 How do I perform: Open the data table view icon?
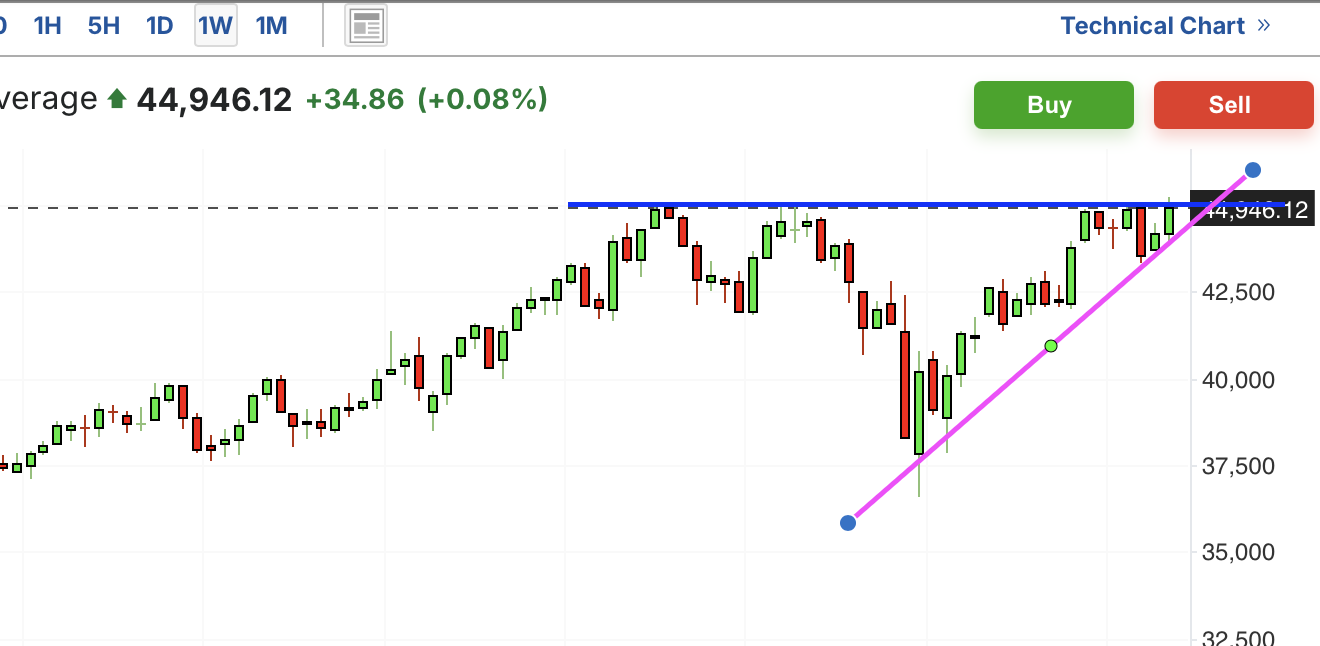coord(366,27)
